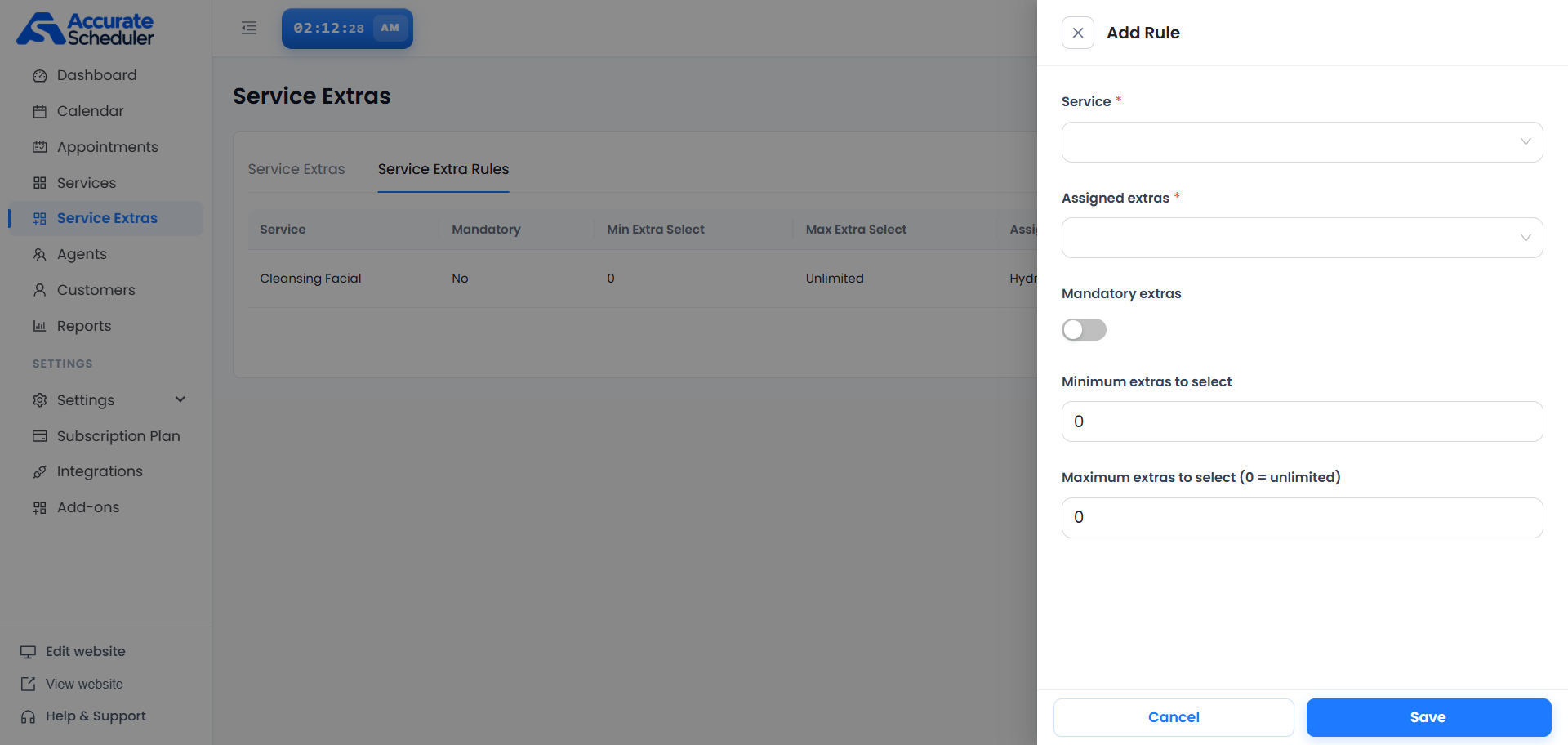Open the Calendar menu item

106,111
